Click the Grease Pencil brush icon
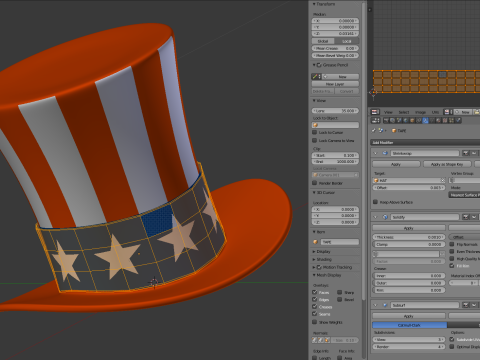Screen dimensions: 480x360 315,77
